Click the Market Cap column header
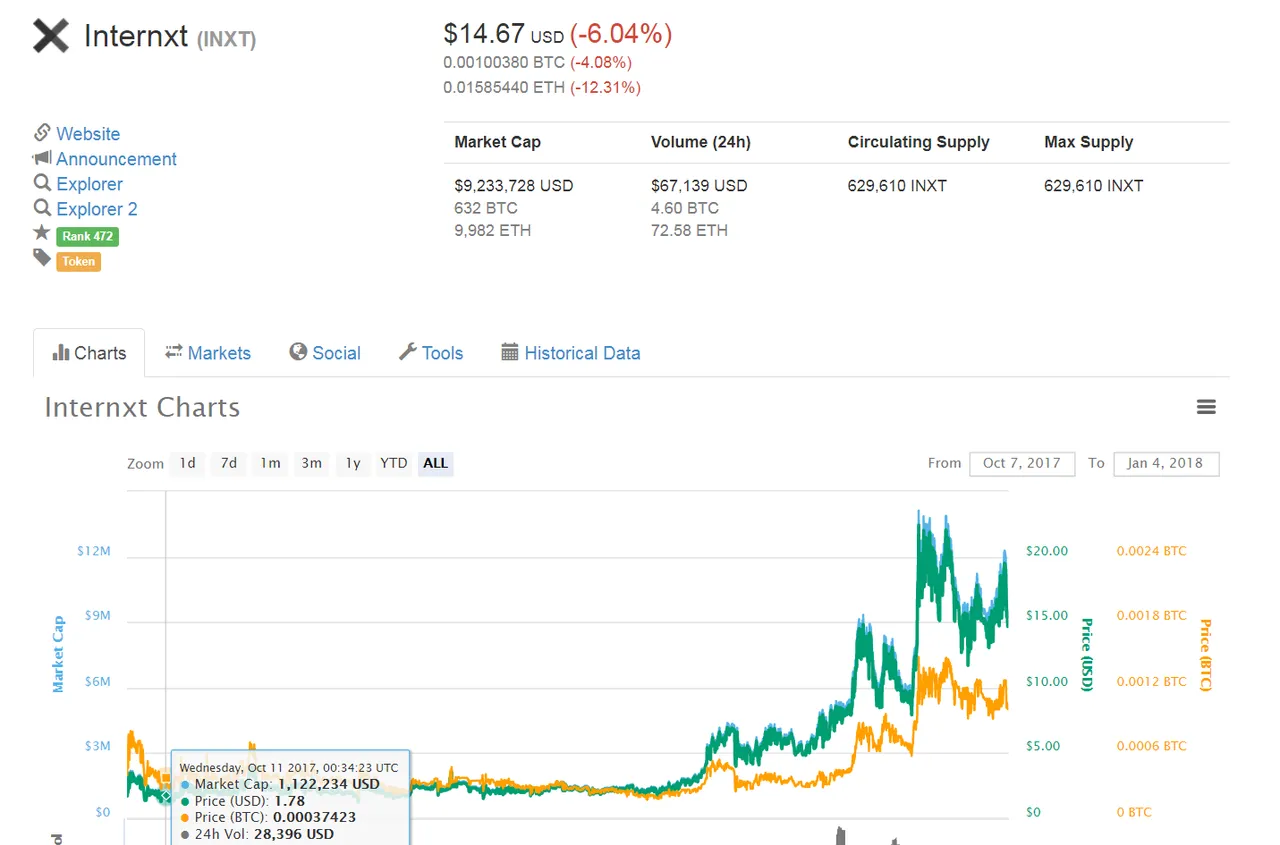The width and height of the screenshot is (1280, 845). [x=497, y=142]
